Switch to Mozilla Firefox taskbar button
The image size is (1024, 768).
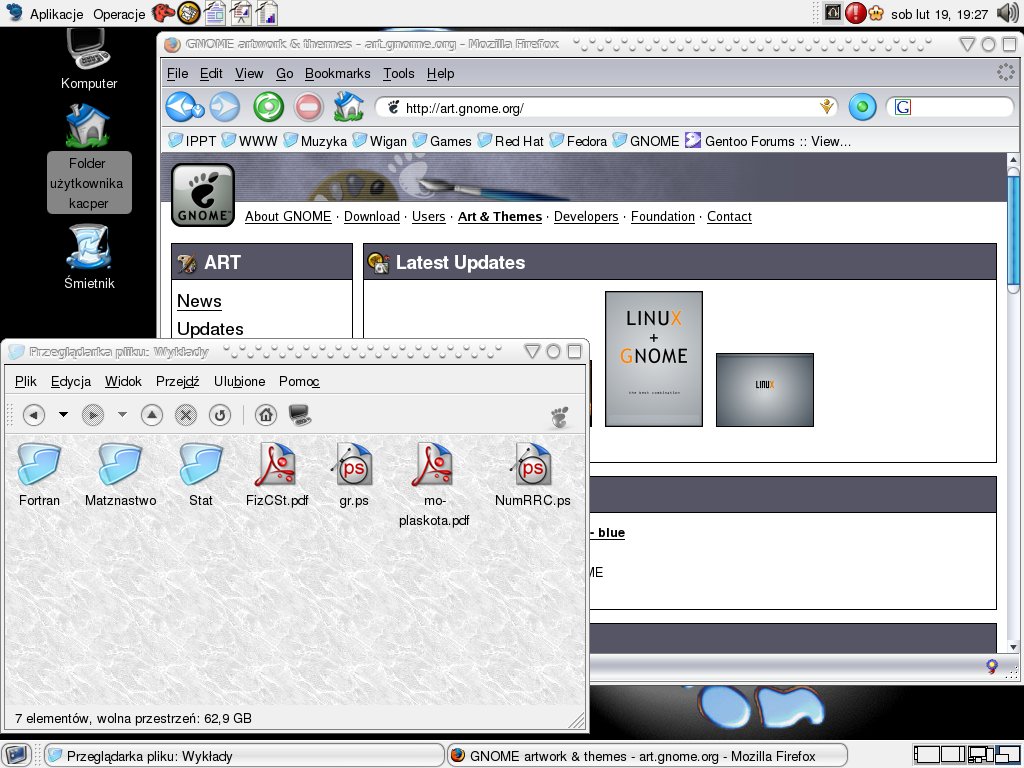648,756
